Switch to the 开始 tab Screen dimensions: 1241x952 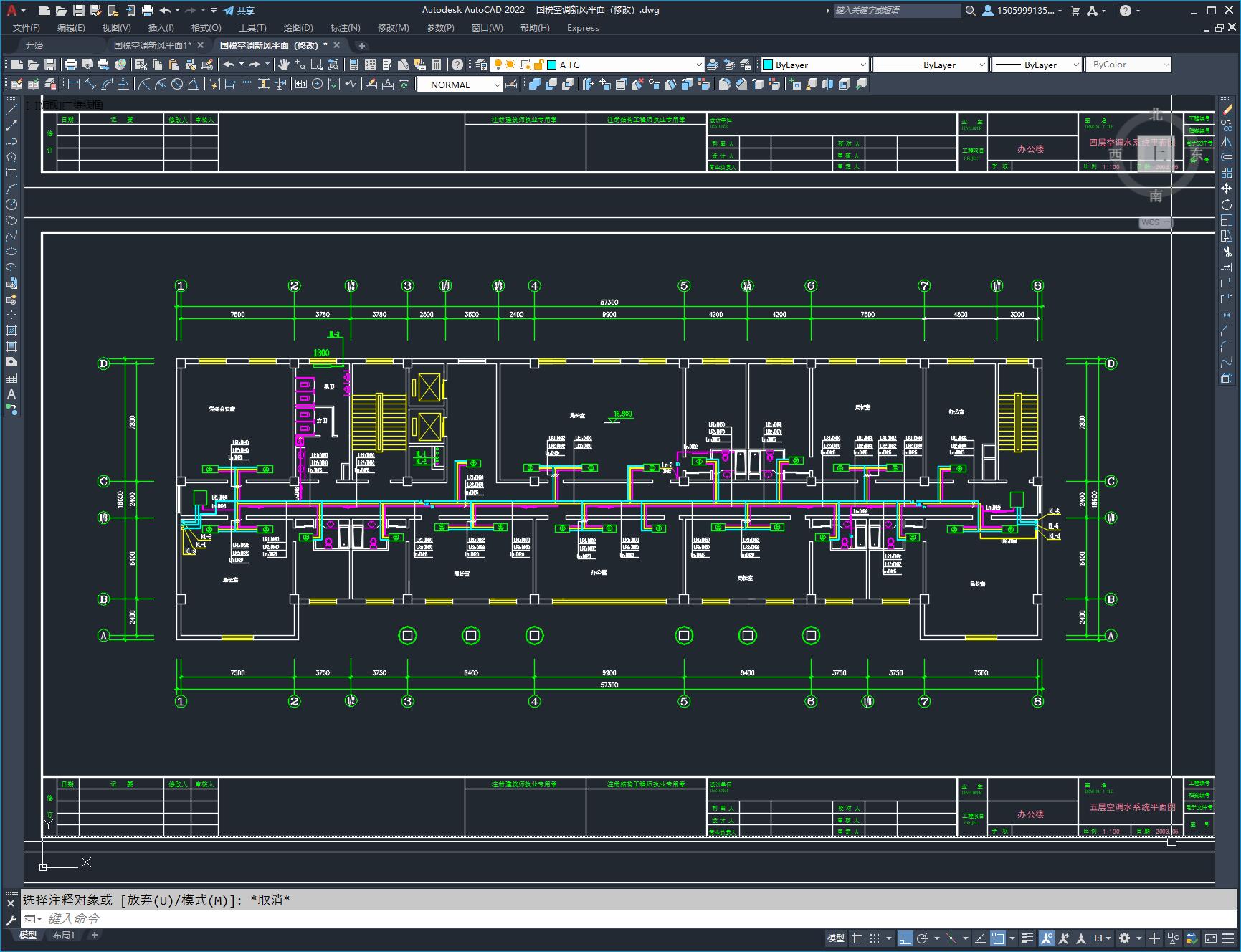(34, 45)
